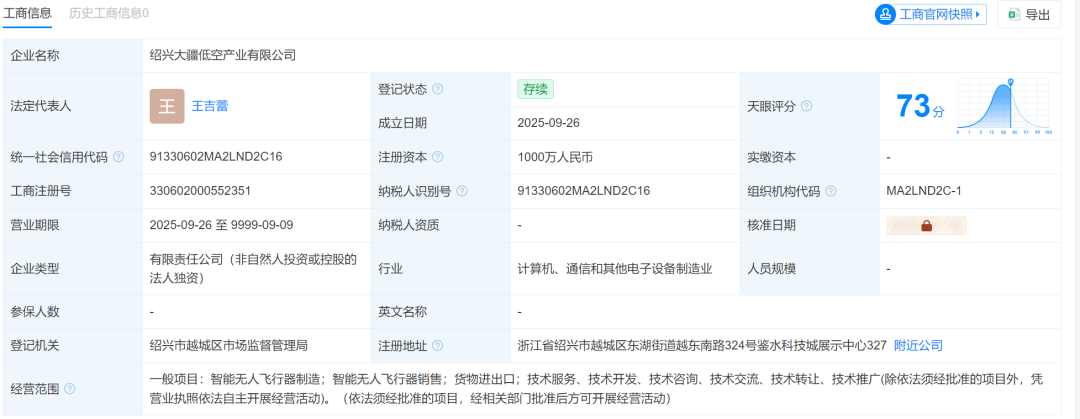Click help icon beside 天眼评分 label
The width and height of the screenshot is (1080, 419).
pos(806,106)
